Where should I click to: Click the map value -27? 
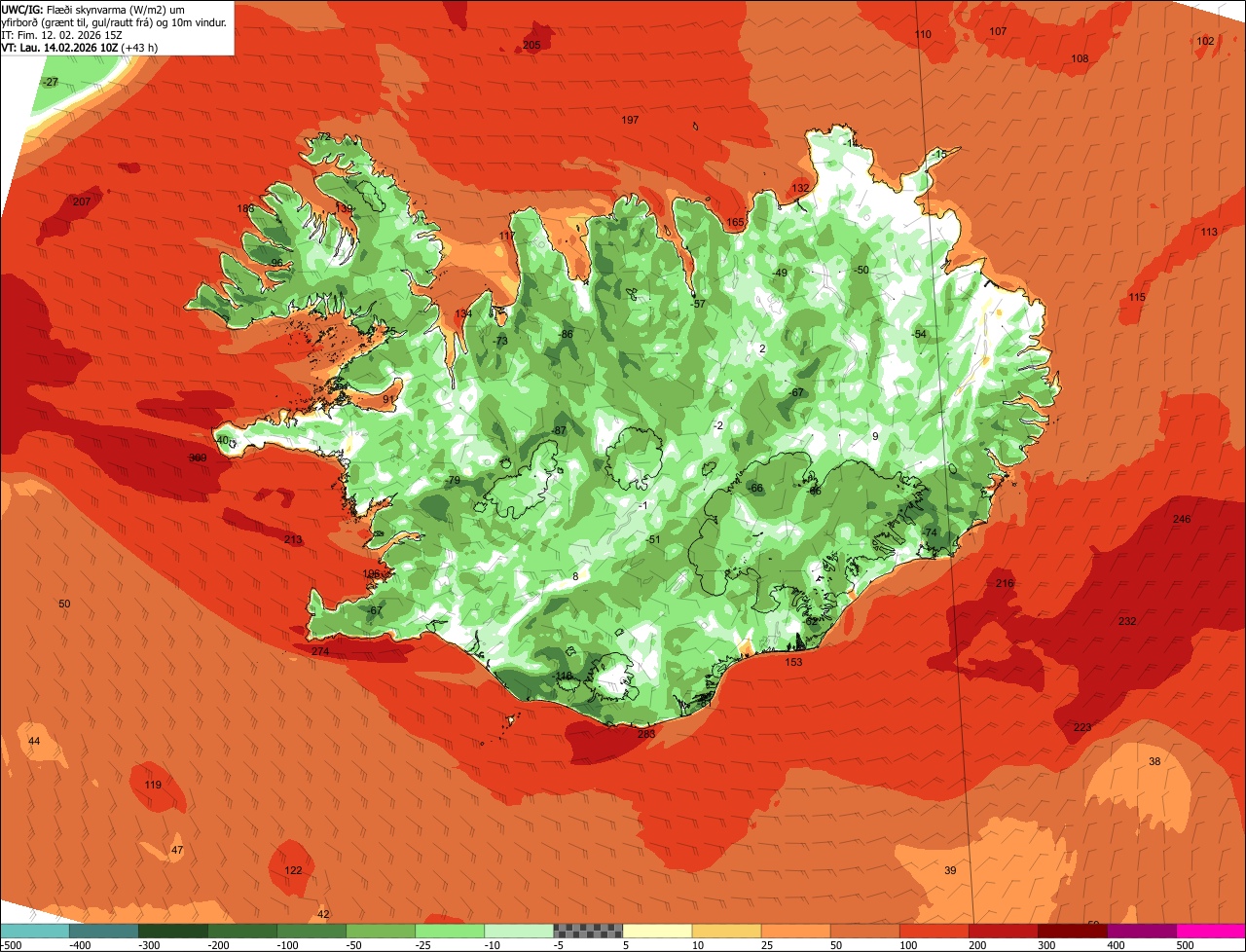point(50,83)
